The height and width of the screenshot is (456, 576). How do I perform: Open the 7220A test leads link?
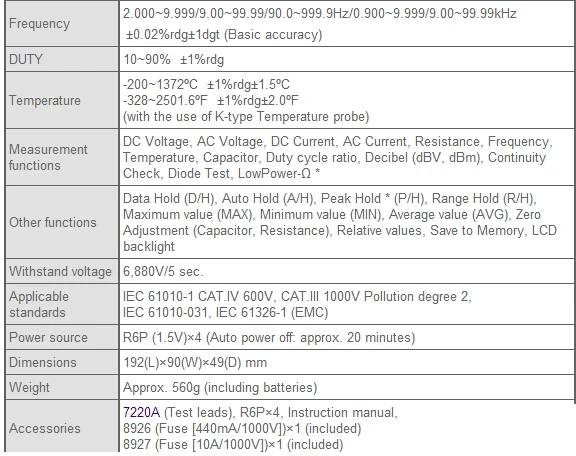point(141,412)
